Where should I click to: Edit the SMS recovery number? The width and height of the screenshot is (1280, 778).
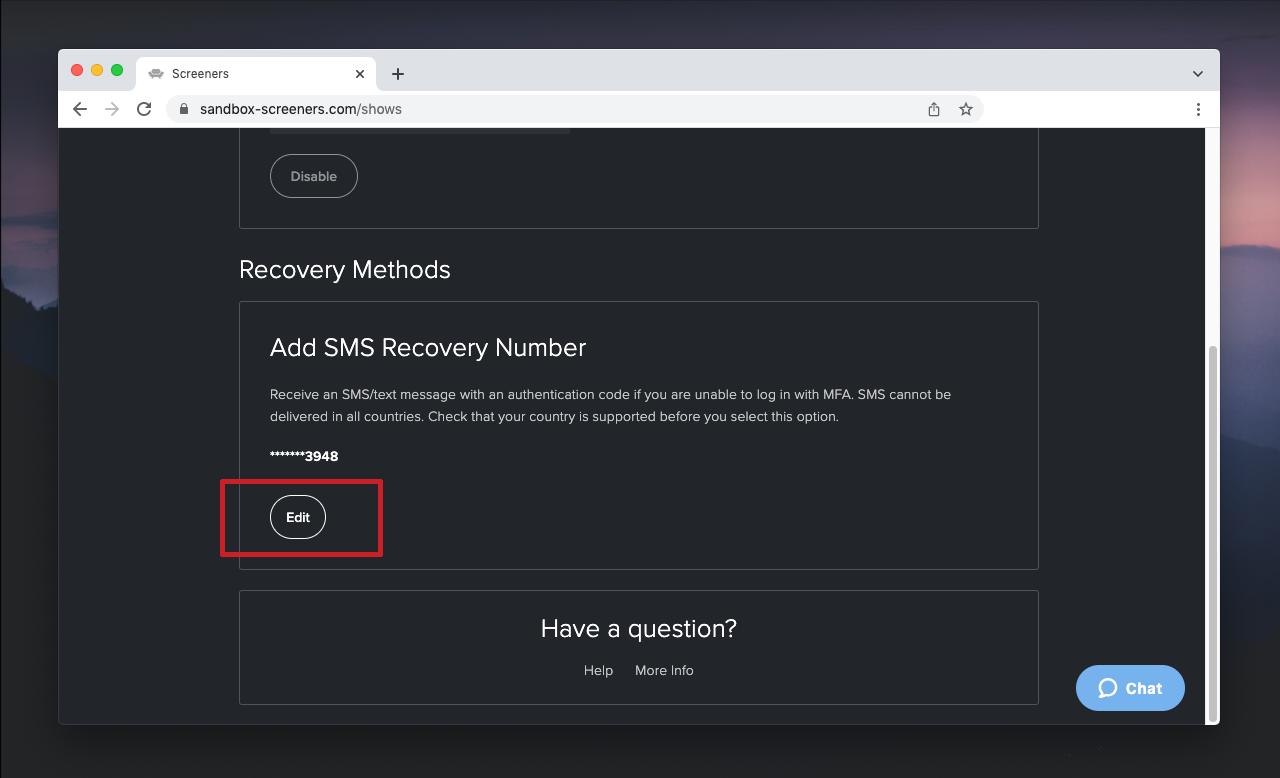tap(297, 517)
